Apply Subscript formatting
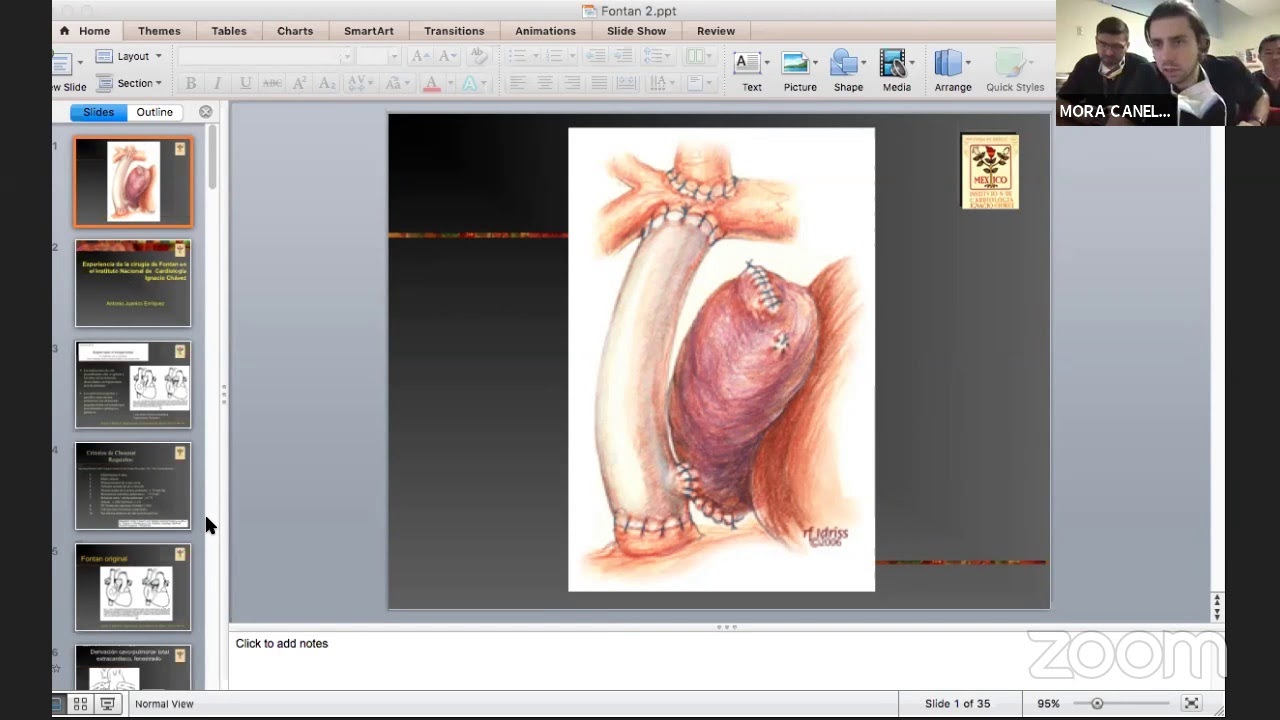This screenshot has width=1280, height=720. point(326,83)
